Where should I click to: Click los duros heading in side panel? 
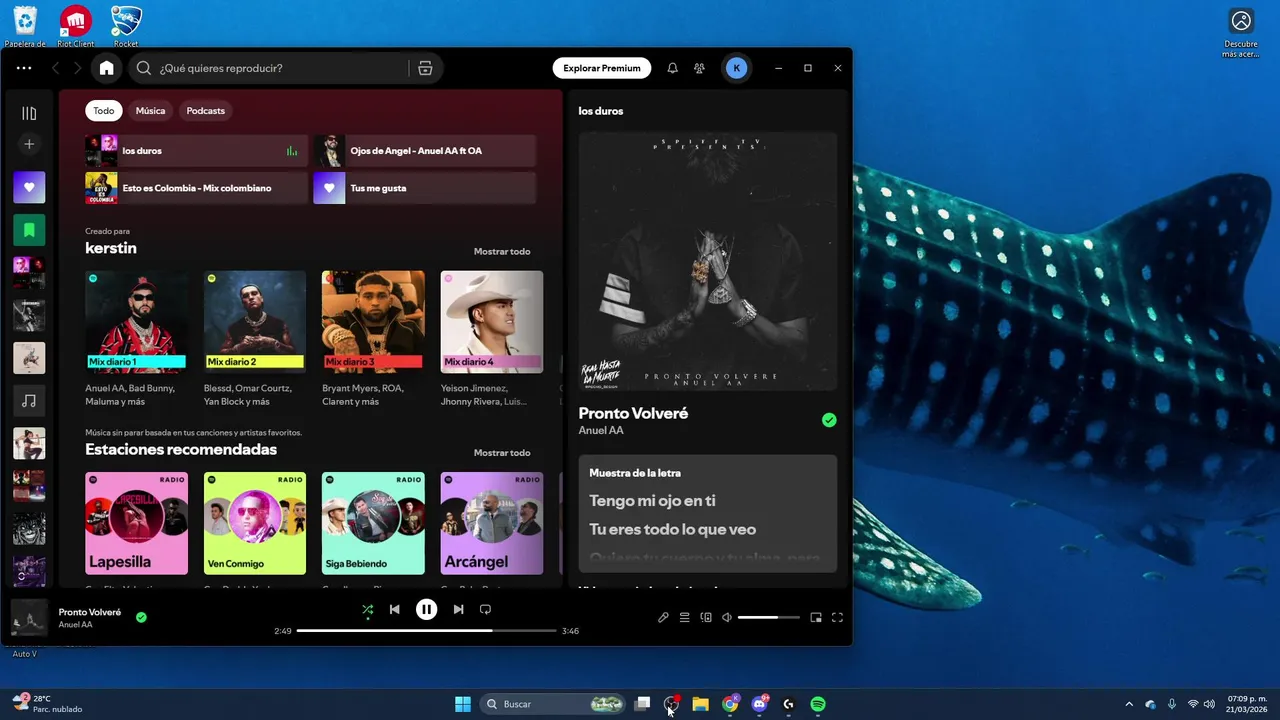pos(601,111)
